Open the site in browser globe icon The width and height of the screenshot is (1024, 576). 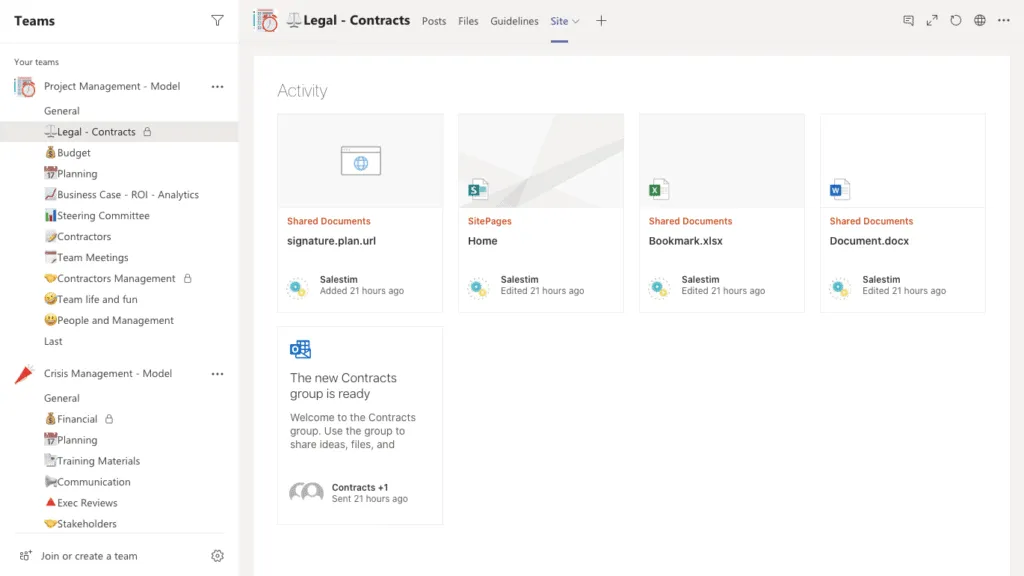coord(980,21)
